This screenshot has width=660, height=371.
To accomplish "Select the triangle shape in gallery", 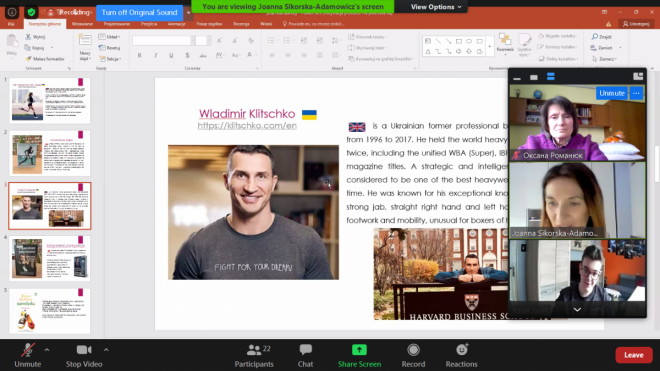I will coord(428,51).
